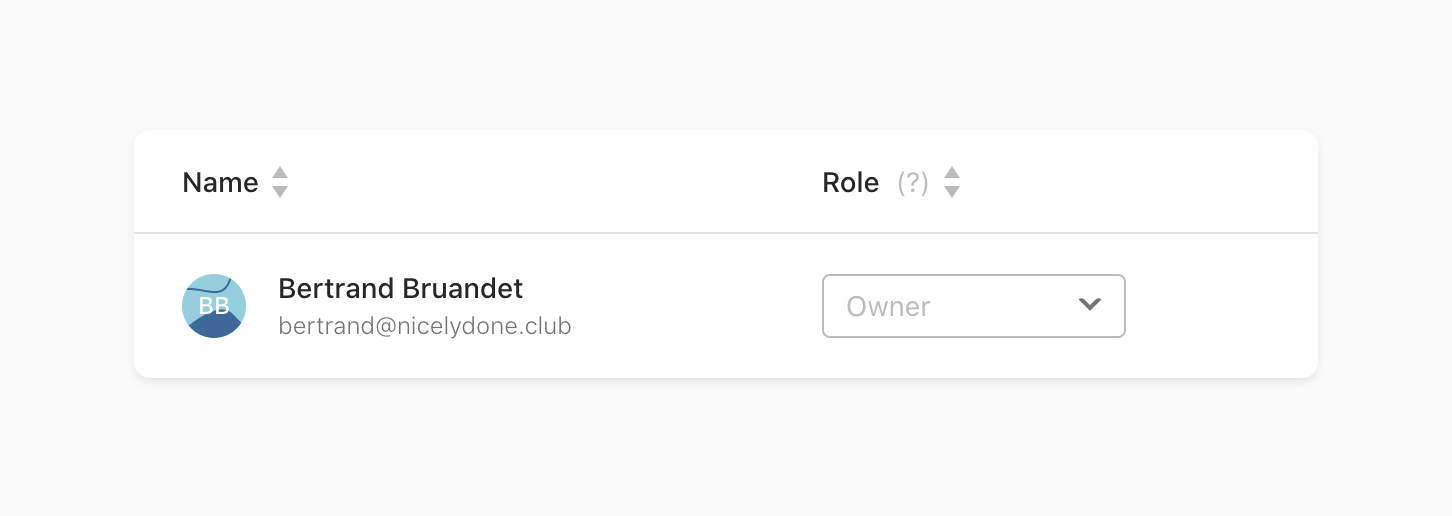Click the Name column header label
The width and height of the screenshot is (1452, 516).
(220, 183)
